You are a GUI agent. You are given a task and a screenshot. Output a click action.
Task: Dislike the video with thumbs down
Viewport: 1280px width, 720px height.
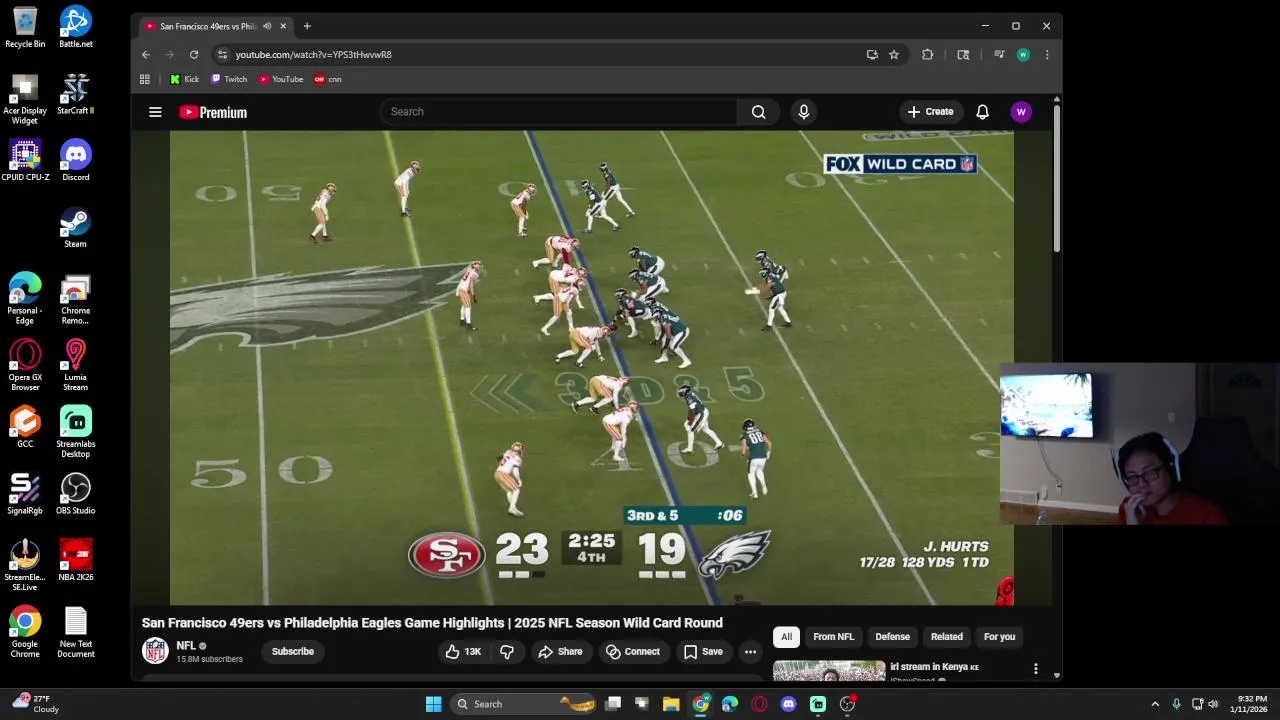click(507, 651)
